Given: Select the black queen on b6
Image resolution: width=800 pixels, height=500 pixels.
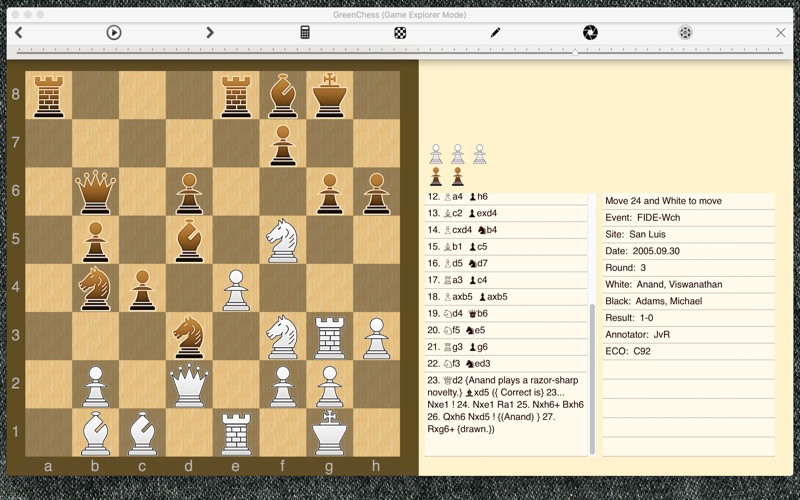Looking at the screenshot, I should click(x=95, y=192).
